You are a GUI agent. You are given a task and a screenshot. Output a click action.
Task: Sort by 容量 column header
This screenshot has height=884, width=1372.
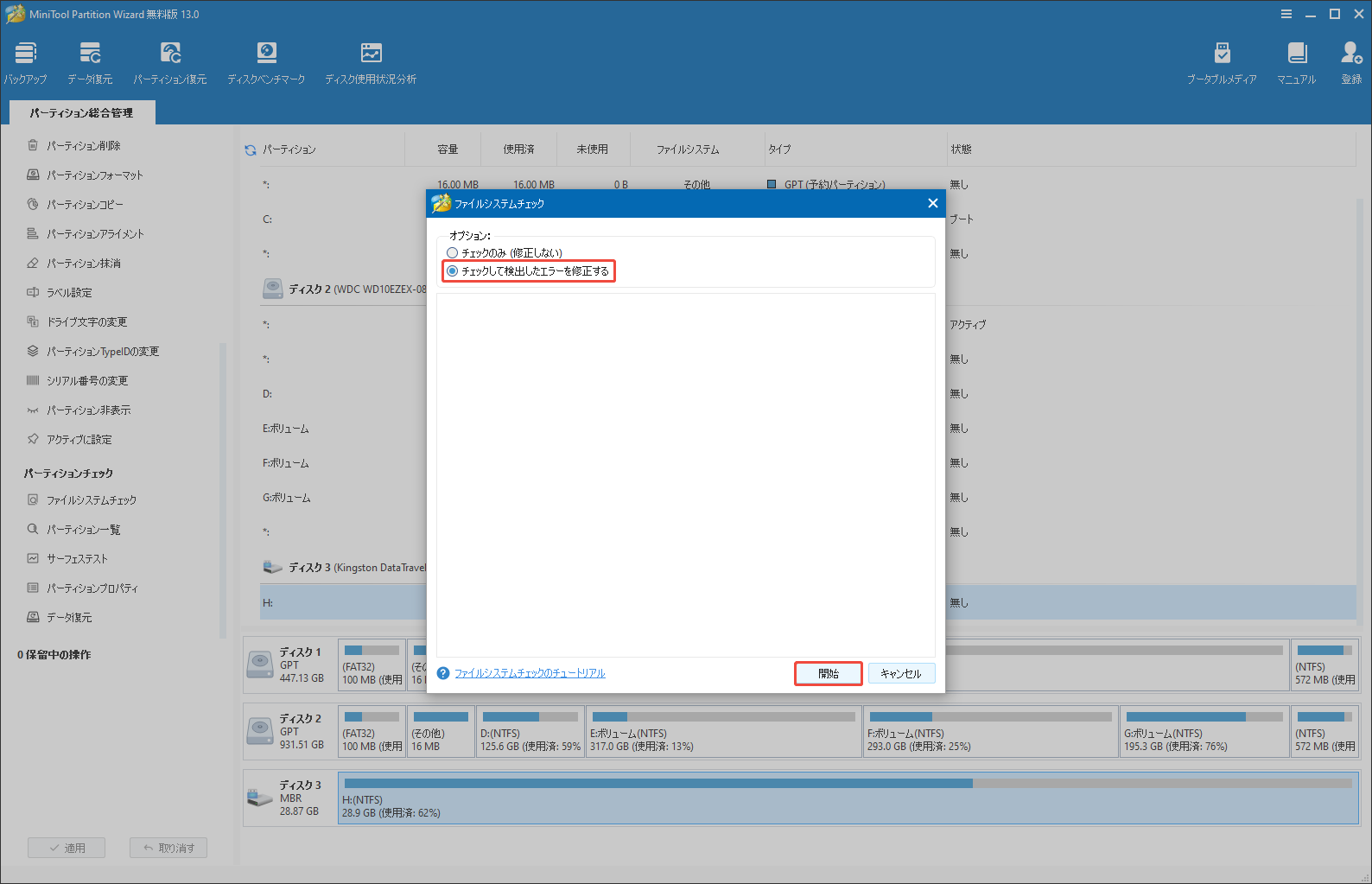click(448, 149)
